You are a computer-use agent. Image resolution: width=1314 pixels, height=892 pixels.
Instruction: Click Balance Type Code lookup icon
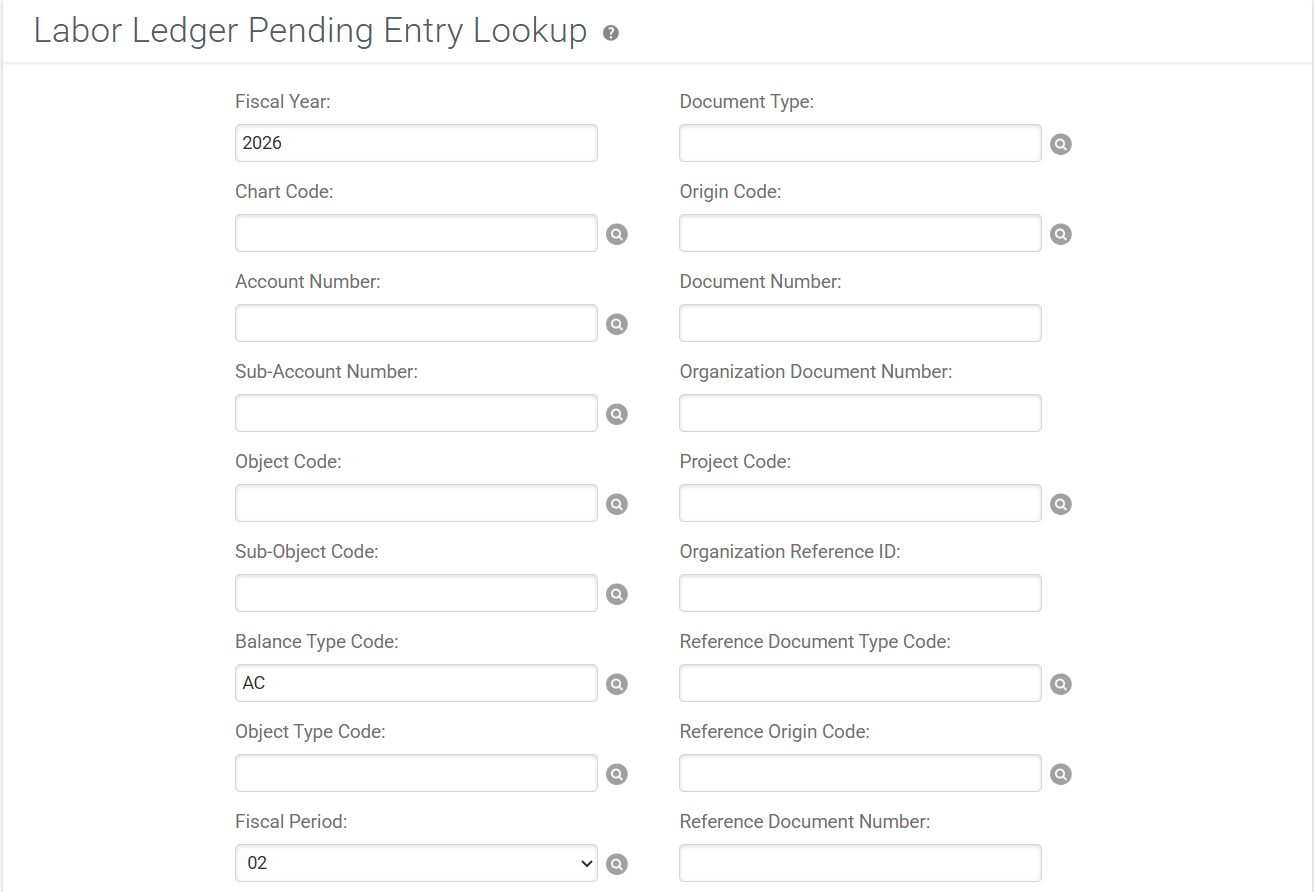pyautogui.click(x=617, y=684)
